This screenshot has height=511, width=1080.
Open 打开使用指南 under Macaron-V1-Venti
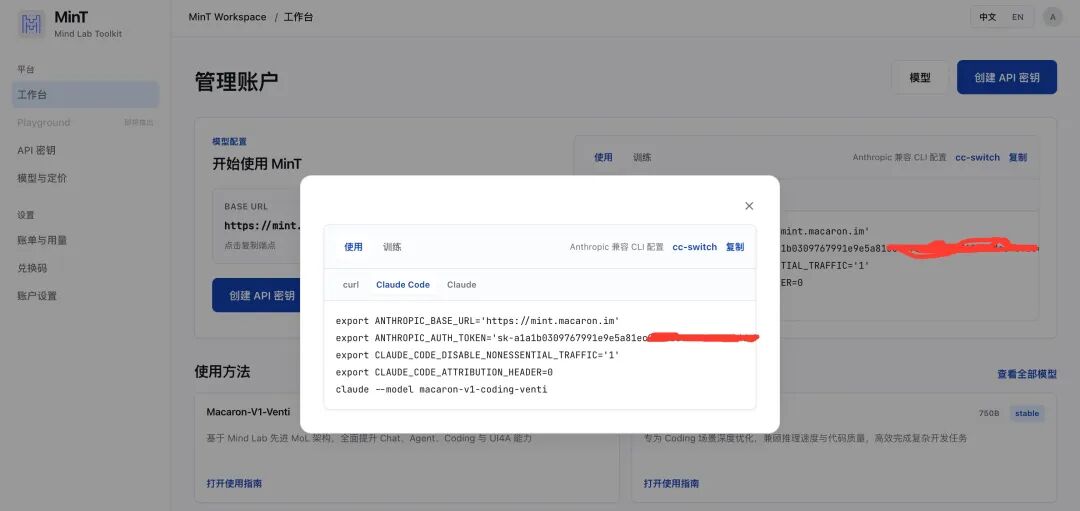point(234,483)
